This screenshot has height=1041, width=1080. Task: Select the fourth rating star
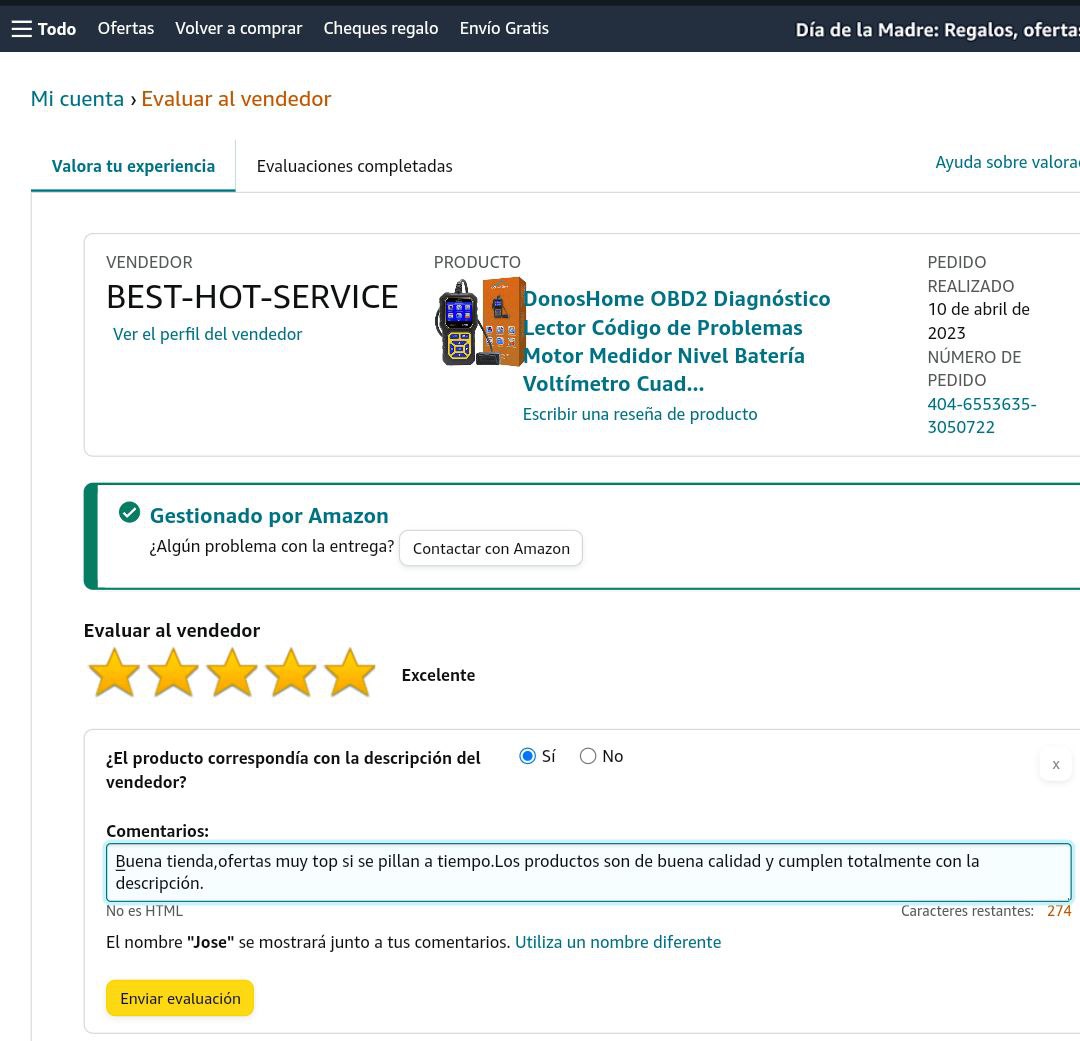coord(291,673)
